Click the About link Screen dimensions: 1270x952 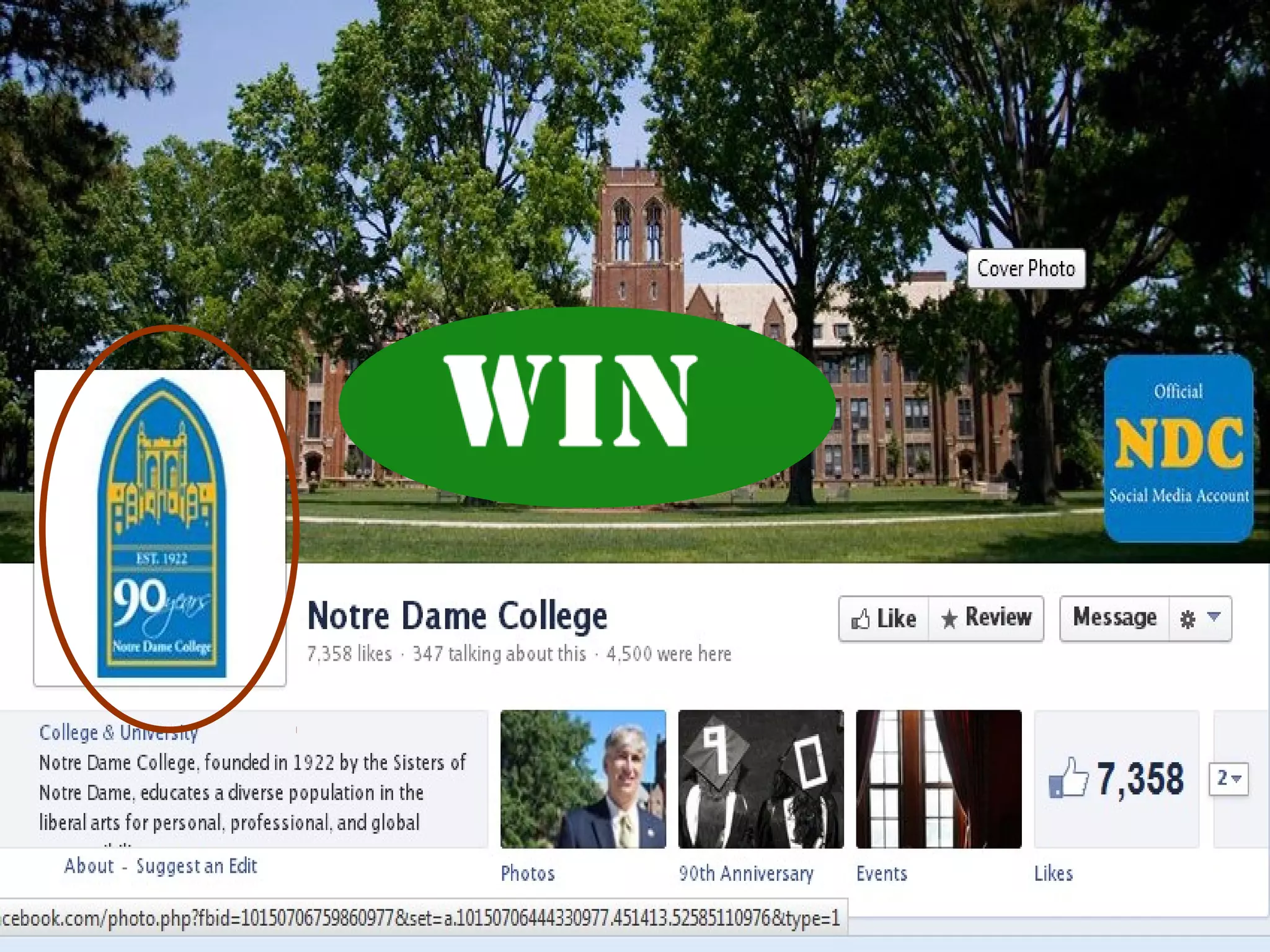pyautogui.click(x=89, y=866)
